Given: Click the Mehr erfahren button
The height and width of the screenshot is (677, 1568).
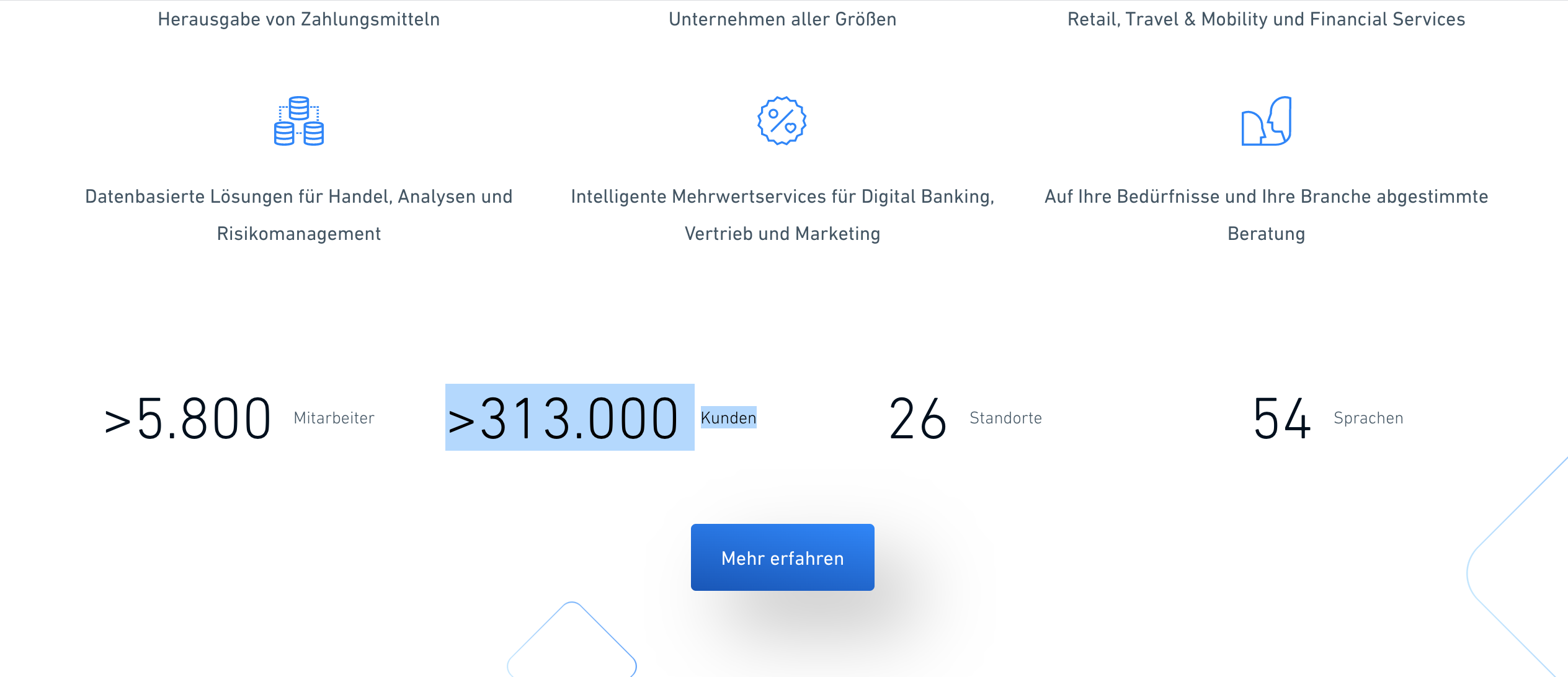Looking at the screenshot, I should (782, 557).
